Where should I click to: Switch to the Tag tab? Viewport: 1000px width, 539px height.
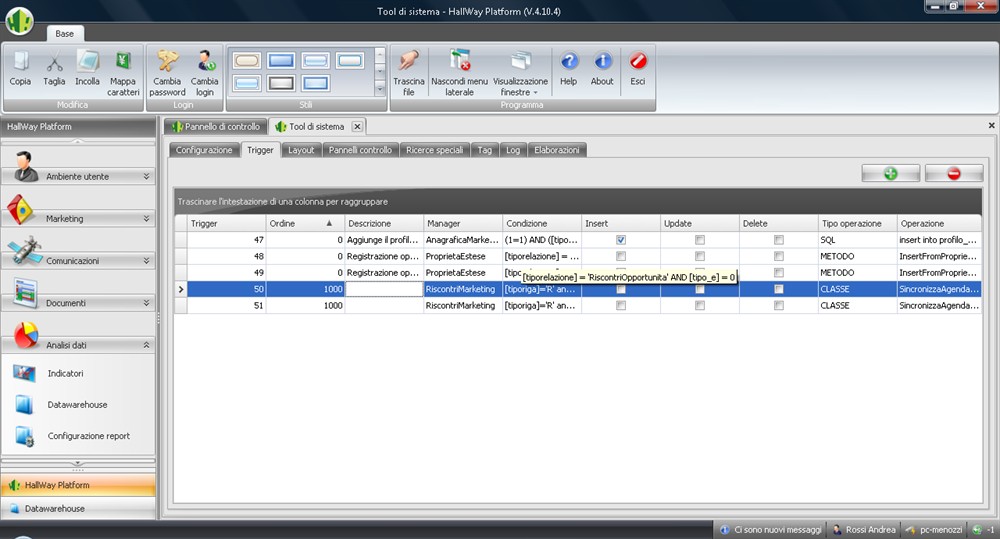[x=485, y=150]
